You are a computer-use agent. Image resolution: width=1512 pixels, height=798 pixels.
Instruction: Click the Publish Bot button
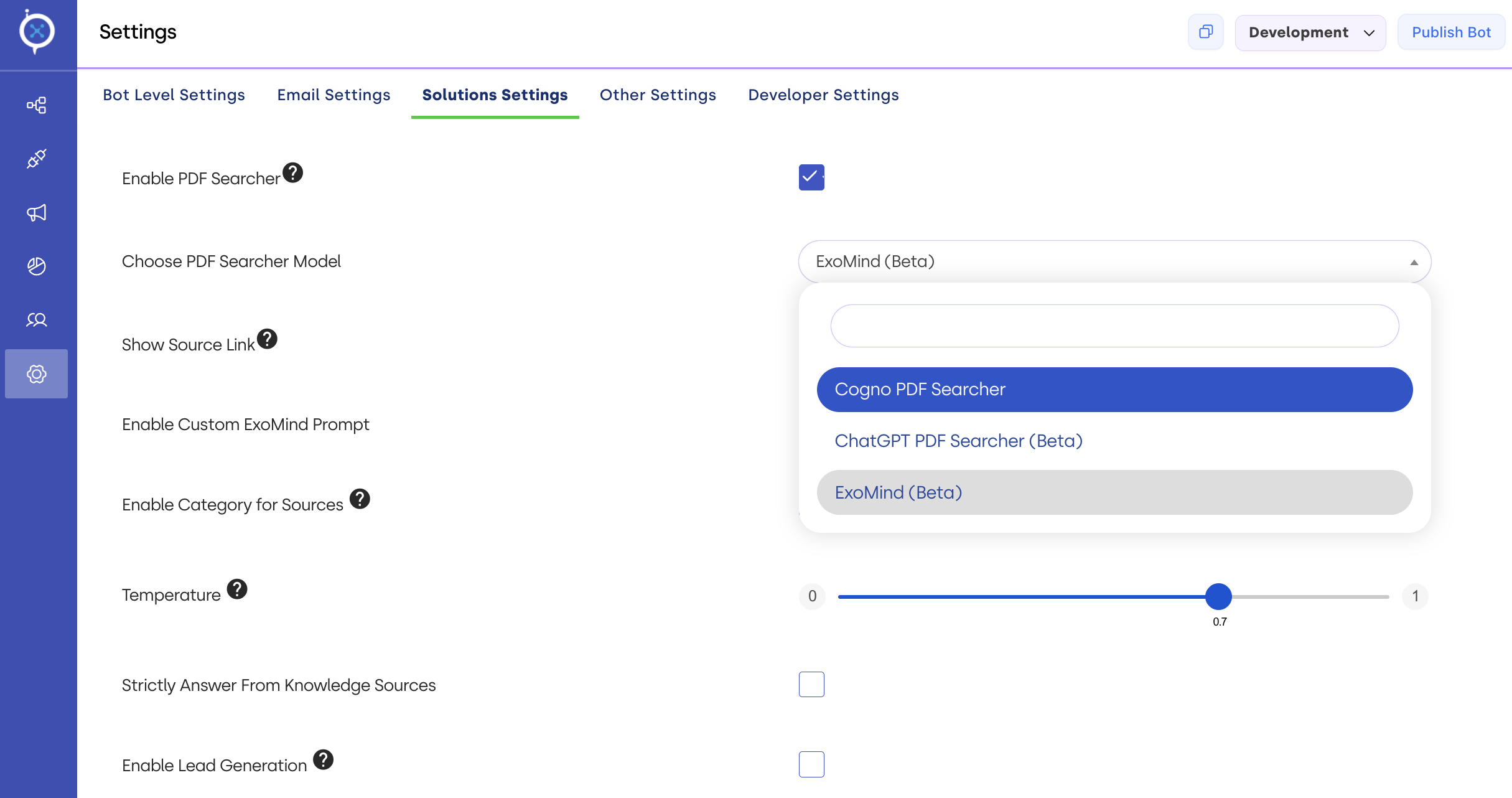(1451, 32)
